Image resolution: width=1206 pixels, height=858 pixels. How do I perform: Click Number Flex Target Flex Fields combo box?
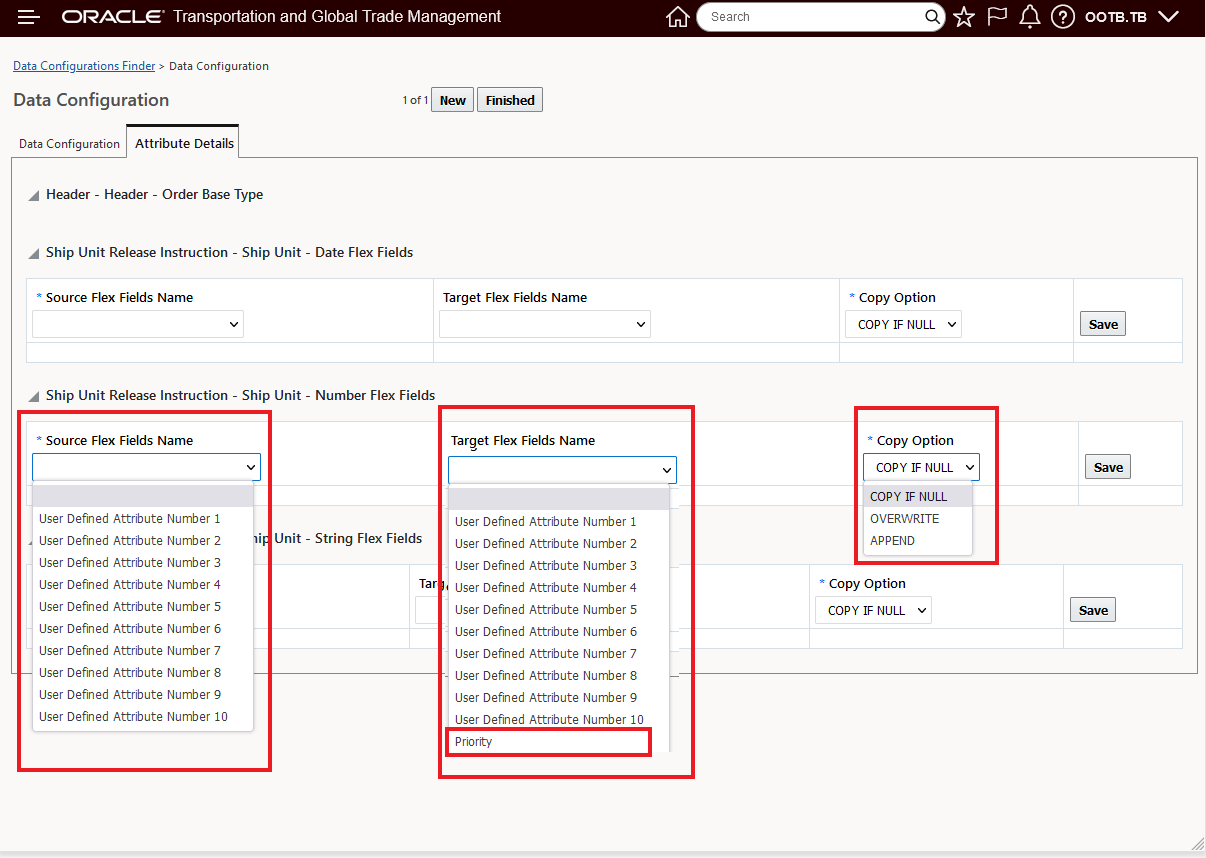(562, 470)
